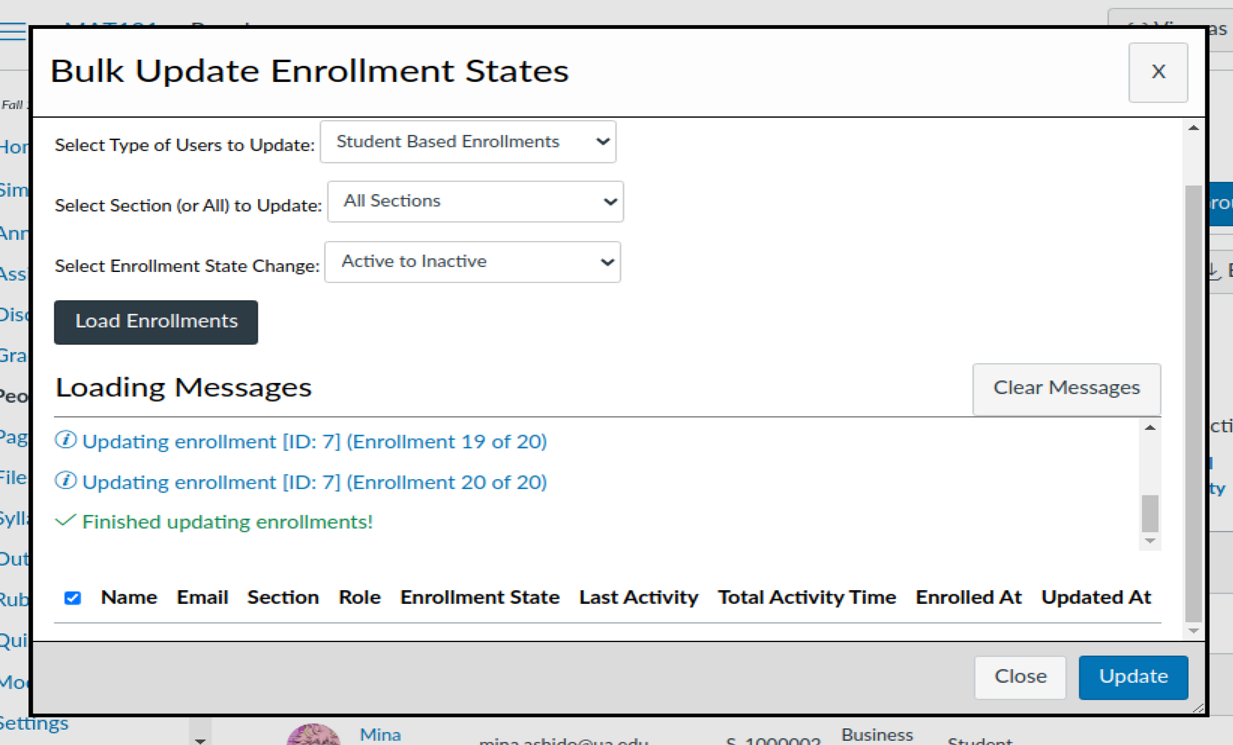Open the Select Section to Update dropdown
This screenshot has width=1233, height=745.
(474, 201)
